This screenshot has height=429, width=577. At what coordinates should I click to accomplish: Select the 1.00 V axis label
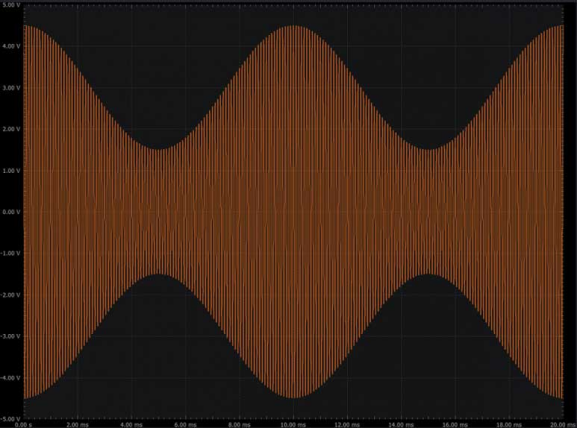click(12, 171)
